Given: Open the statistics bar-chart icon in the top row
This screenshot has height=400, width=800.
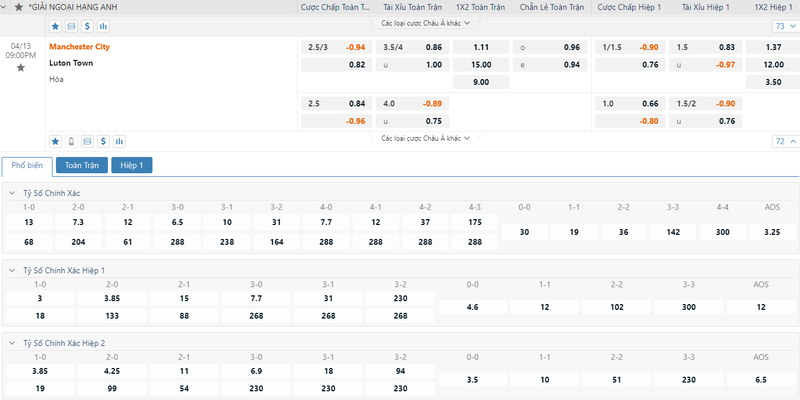Looking at the screenshot, I should pyautogui.click(x=104, y=26).
